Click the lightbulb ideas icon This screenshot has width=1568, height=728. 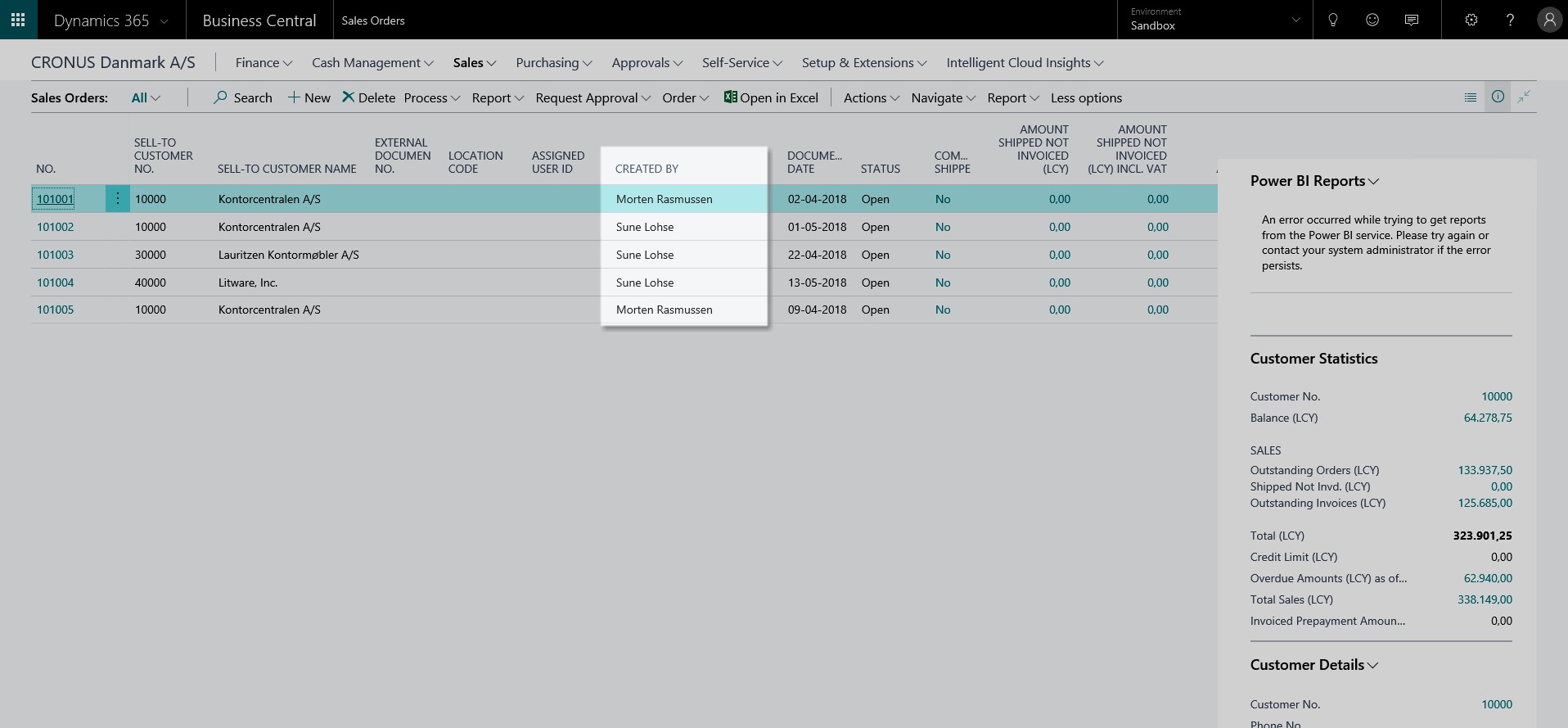click(1333, 20)
